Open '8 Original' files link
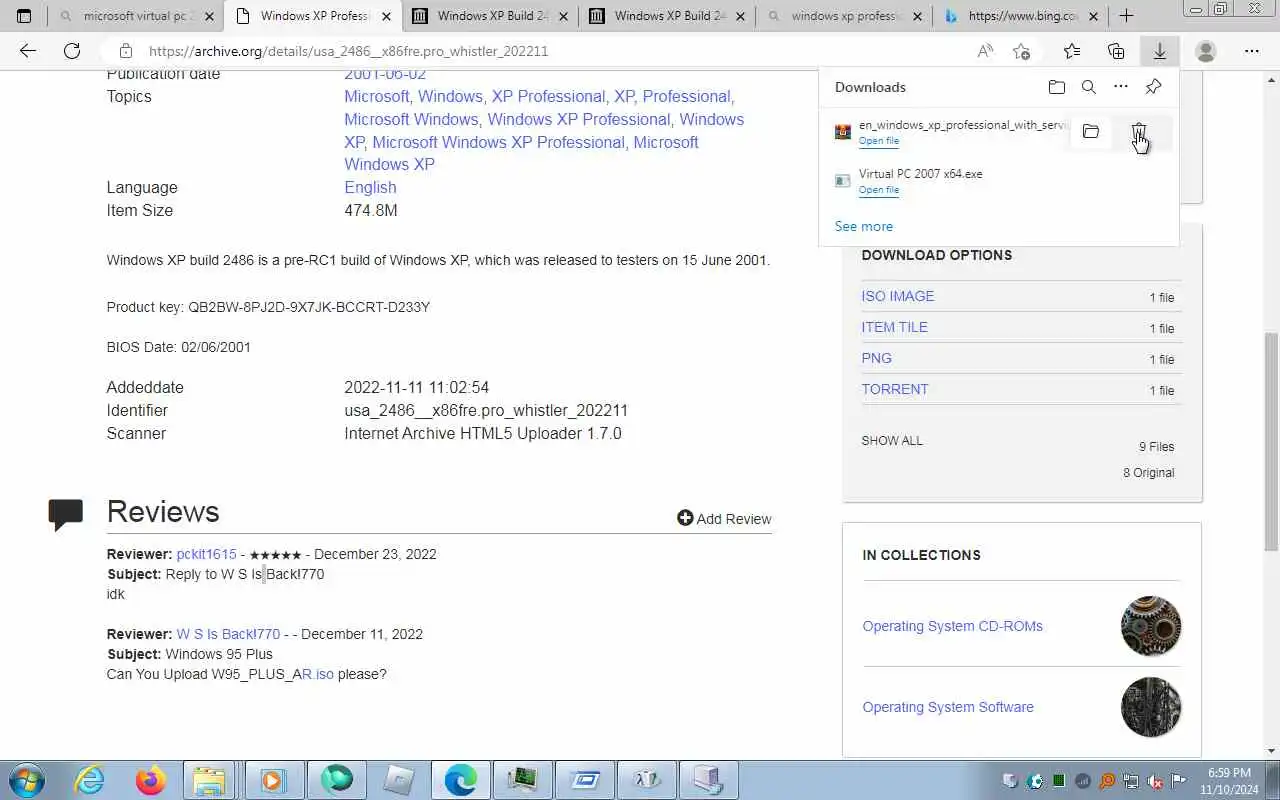 (x=1148, y=472)
